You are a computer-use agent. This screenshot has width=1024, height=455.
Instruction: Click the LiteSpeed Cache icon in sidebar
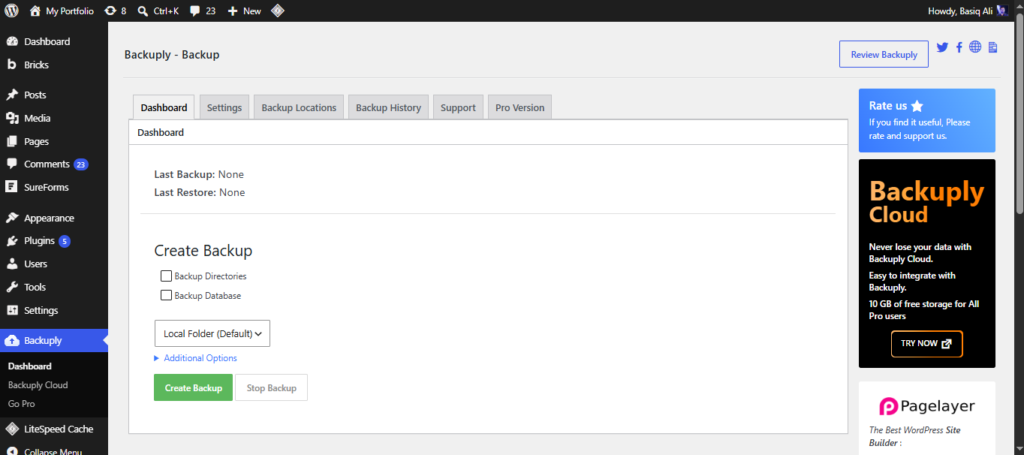click(x=11, y=429)
